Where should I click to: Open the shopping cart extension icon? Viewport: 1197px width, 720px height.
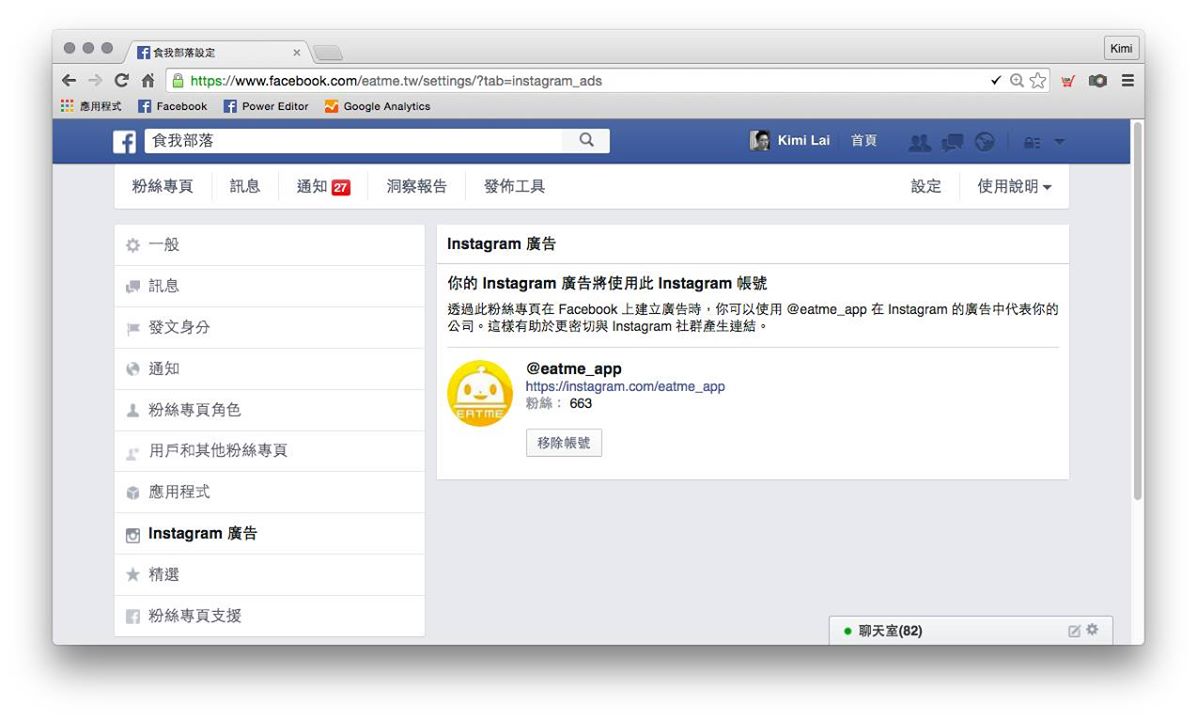pos(1068,80)
